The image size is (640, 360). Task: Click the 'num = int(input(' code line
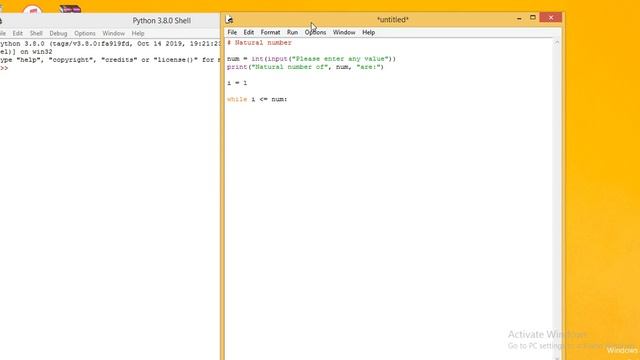coord(311,59)
